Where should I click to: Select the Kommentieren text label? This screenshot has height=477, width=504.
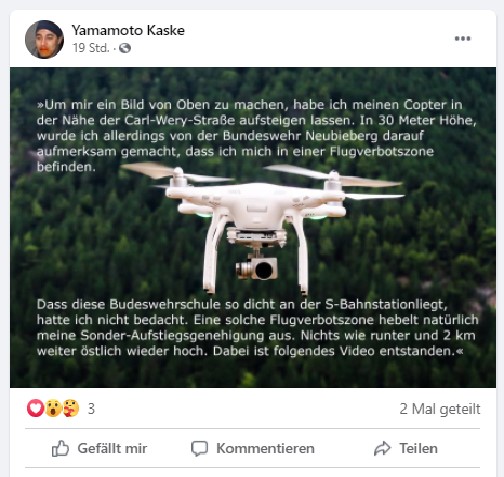point(265,449)
